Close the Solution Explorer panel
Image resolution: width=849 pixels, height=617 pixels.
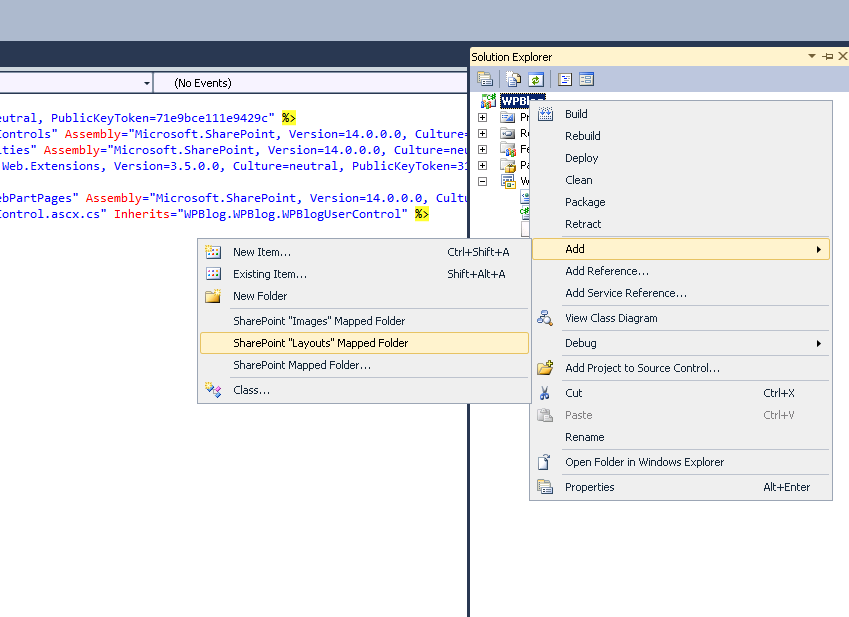point(843,56)
